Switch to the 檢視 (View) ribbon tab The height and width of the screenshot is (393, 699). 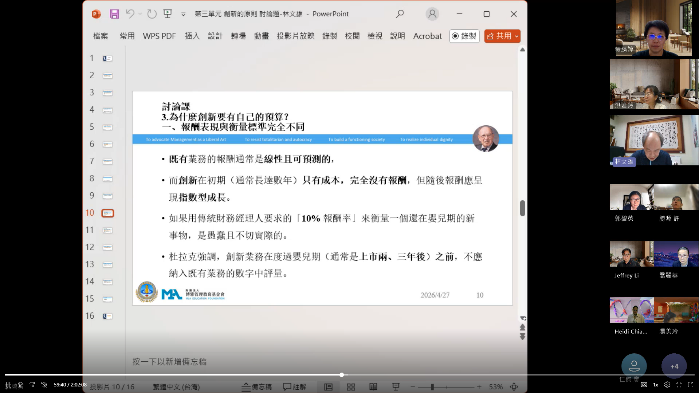(375, 36)
